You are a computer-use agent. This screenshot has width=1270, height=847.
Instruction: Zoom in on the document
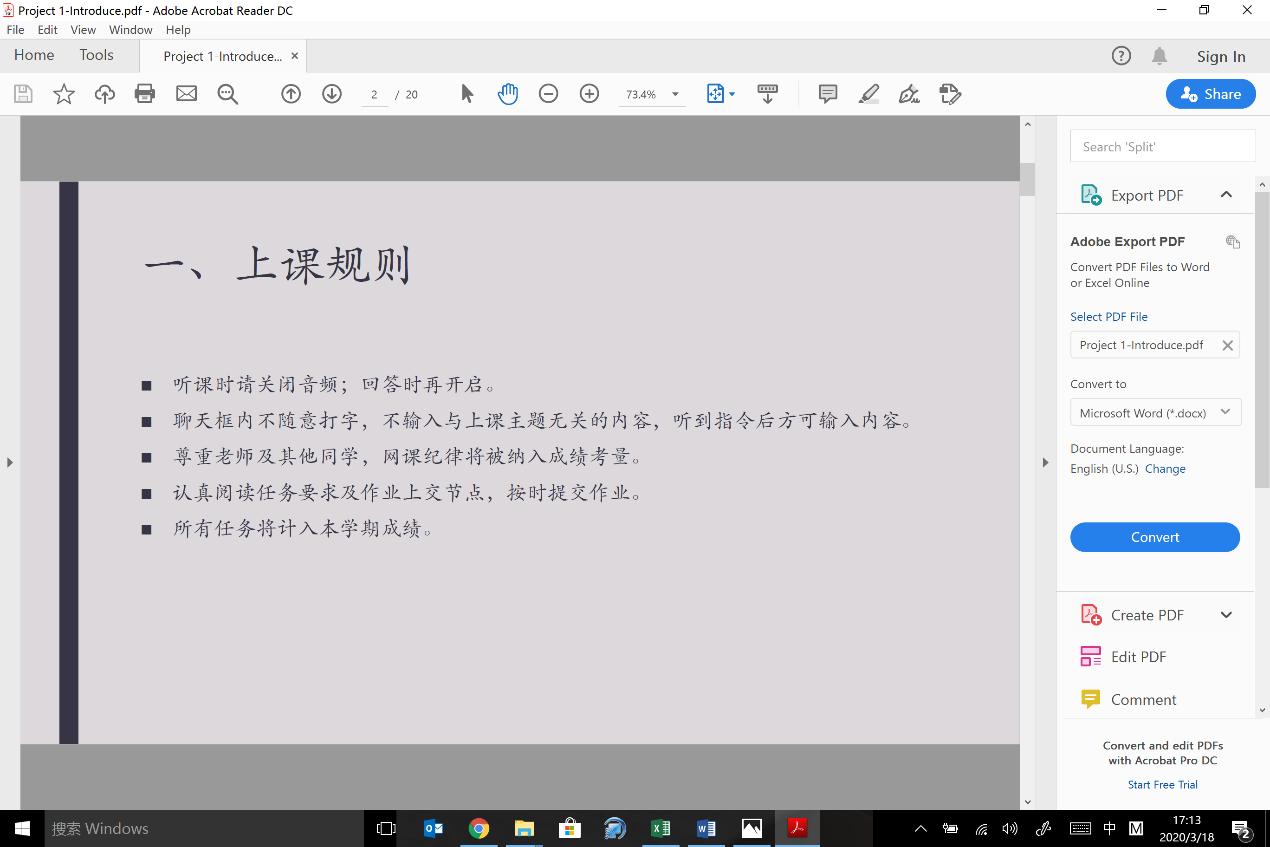coord(589,93)
